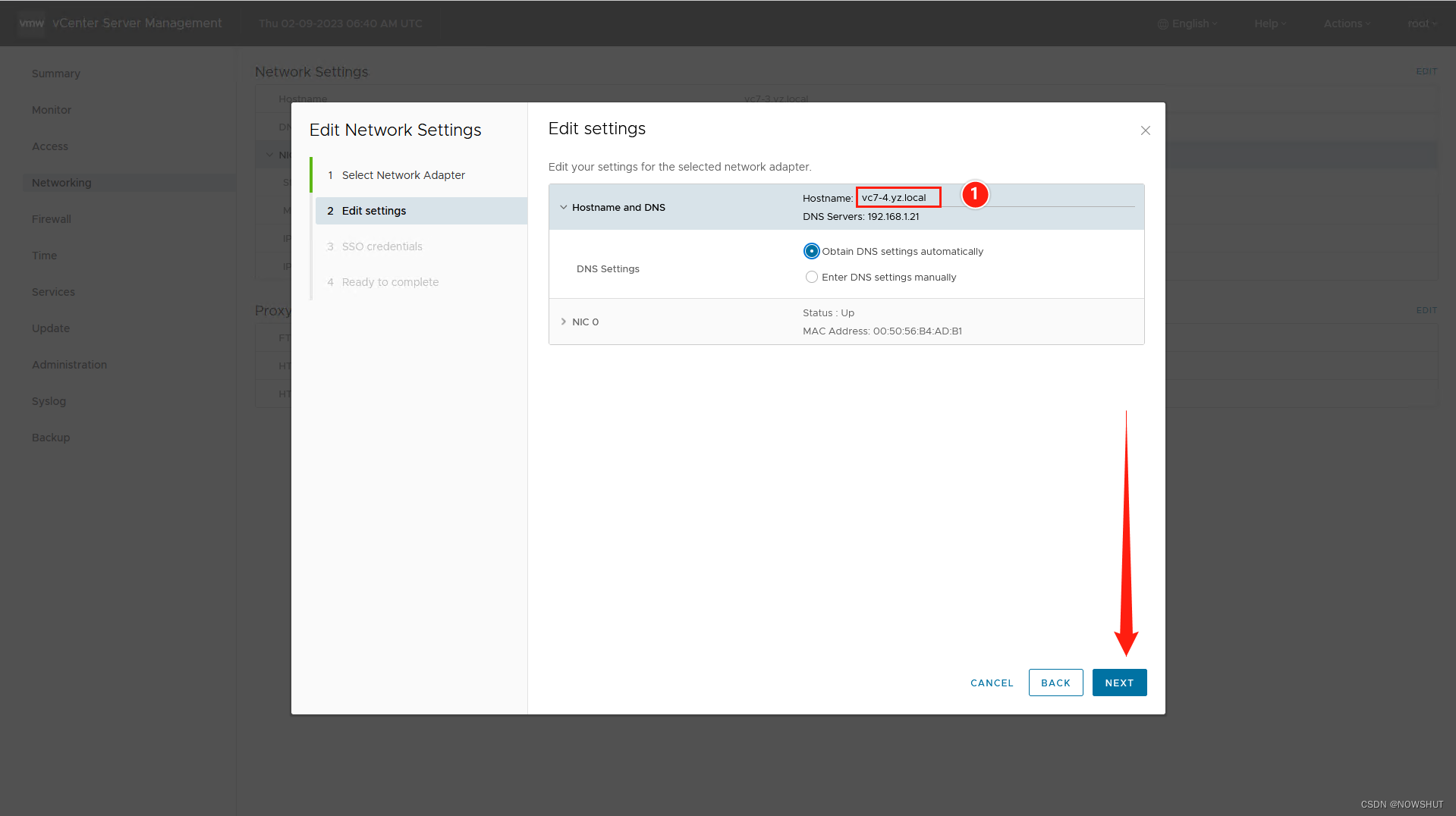
Task: Select Obtain DNS settings automatically
Action: pyautogui.click(x=812, y=251)
